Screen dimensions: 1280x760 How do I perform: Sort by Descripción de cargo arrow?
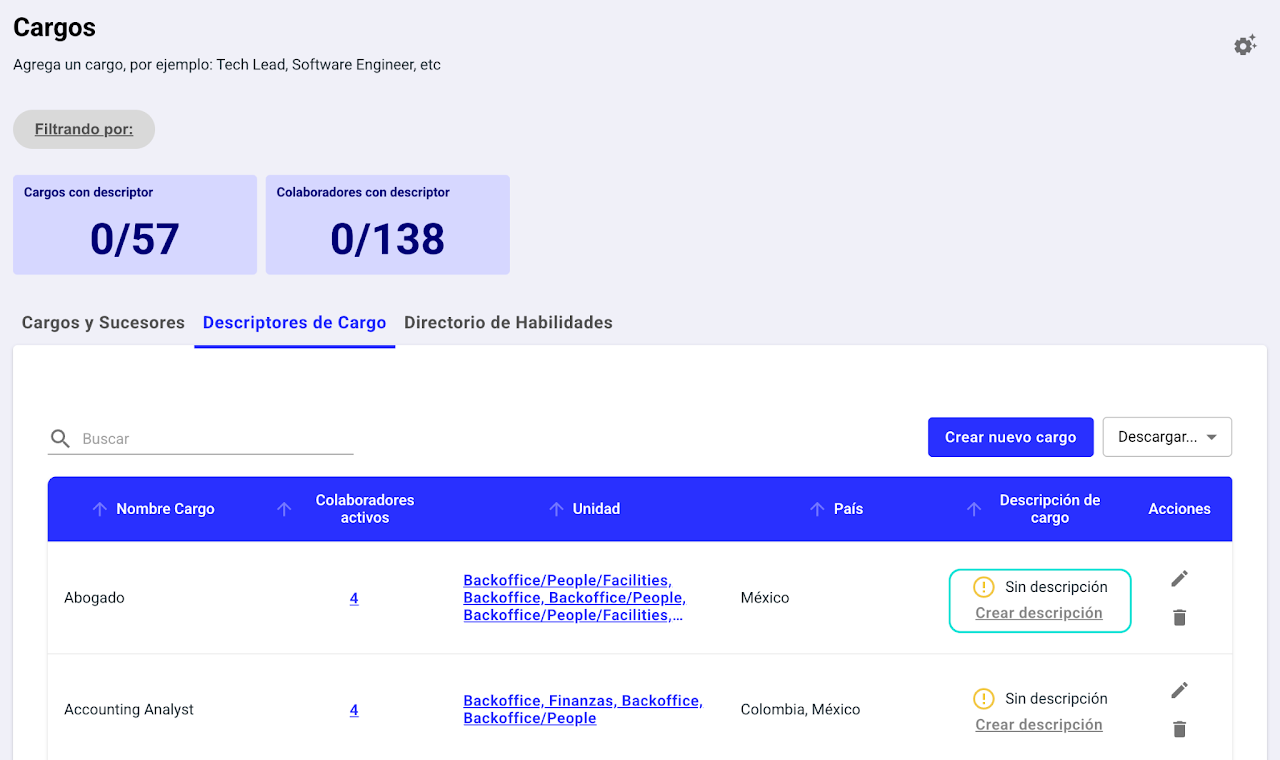pos(974,509)
